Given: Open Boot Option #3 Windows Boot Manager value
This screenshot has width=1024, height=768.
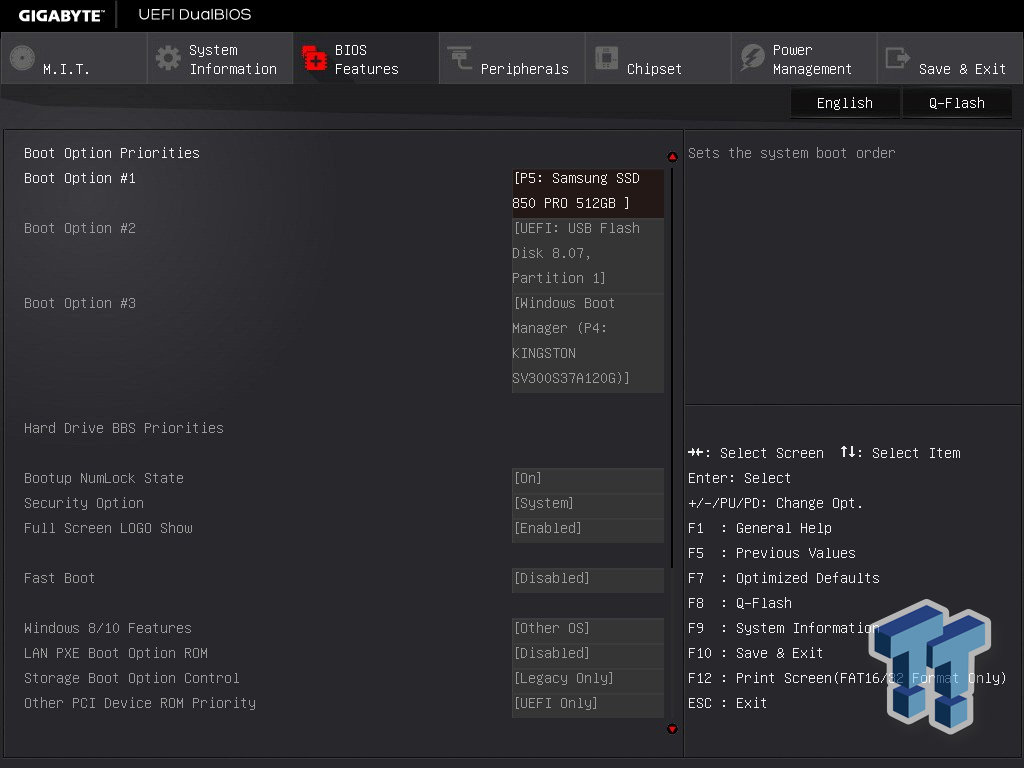Looking at the screenshot, I should coord(588,341).
